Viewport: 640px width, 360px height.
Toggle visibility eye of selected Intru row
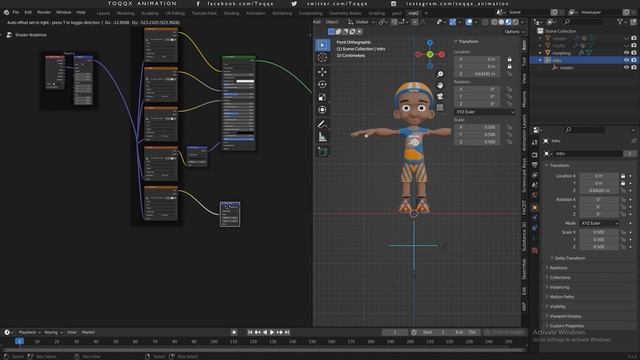(626, 60)
